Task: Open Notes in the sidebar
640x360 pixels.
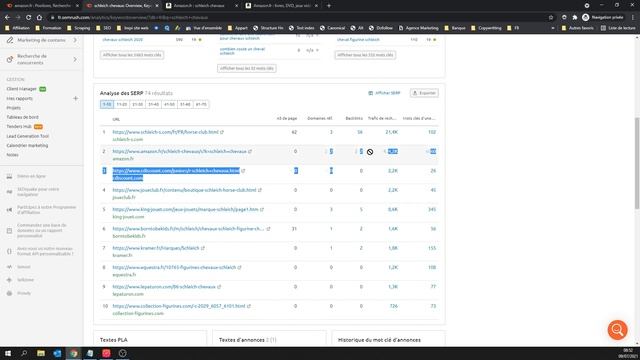Action: [x=12, y=155]
